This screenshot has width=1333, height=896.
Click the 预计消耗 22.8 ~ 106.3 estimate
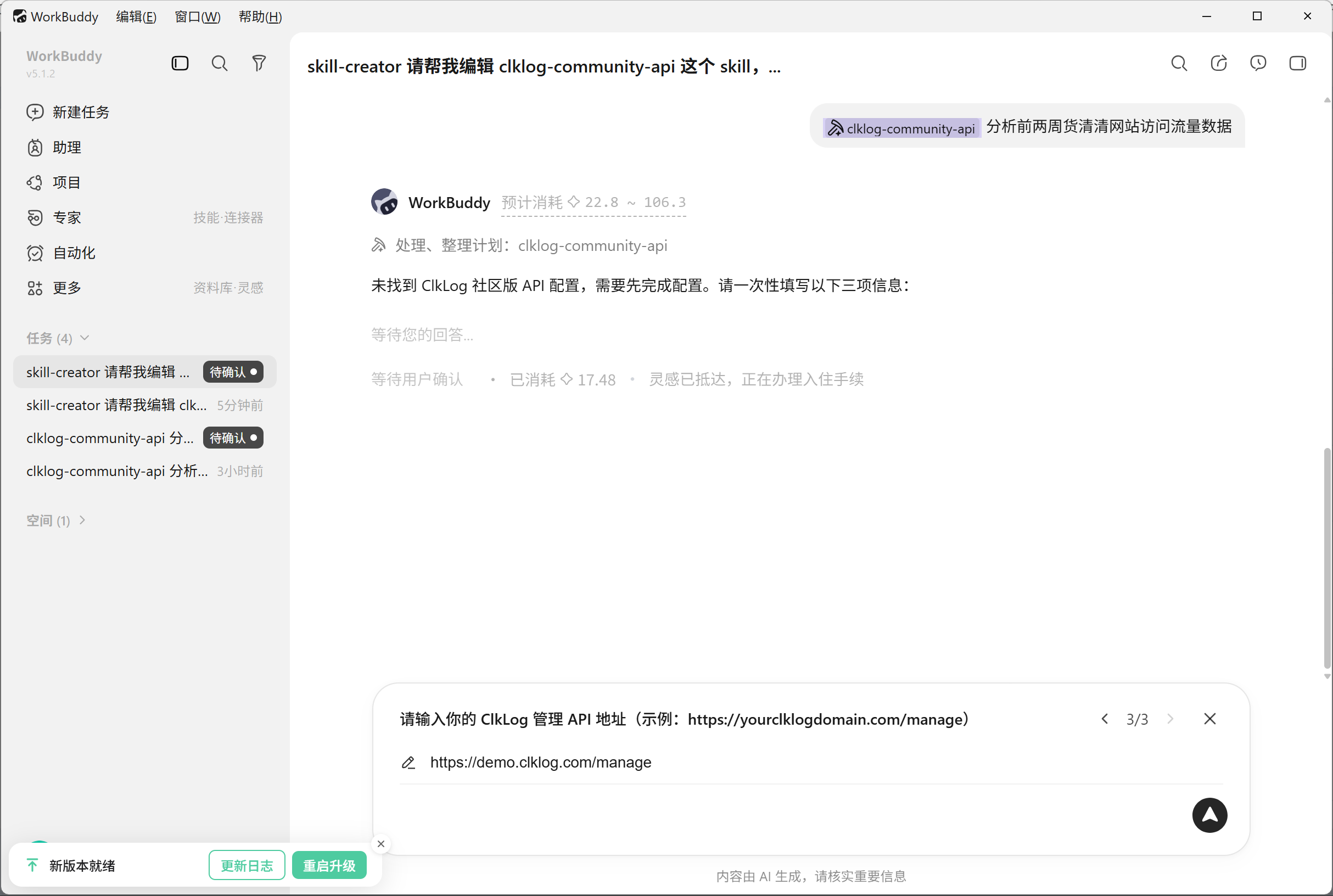593,202
